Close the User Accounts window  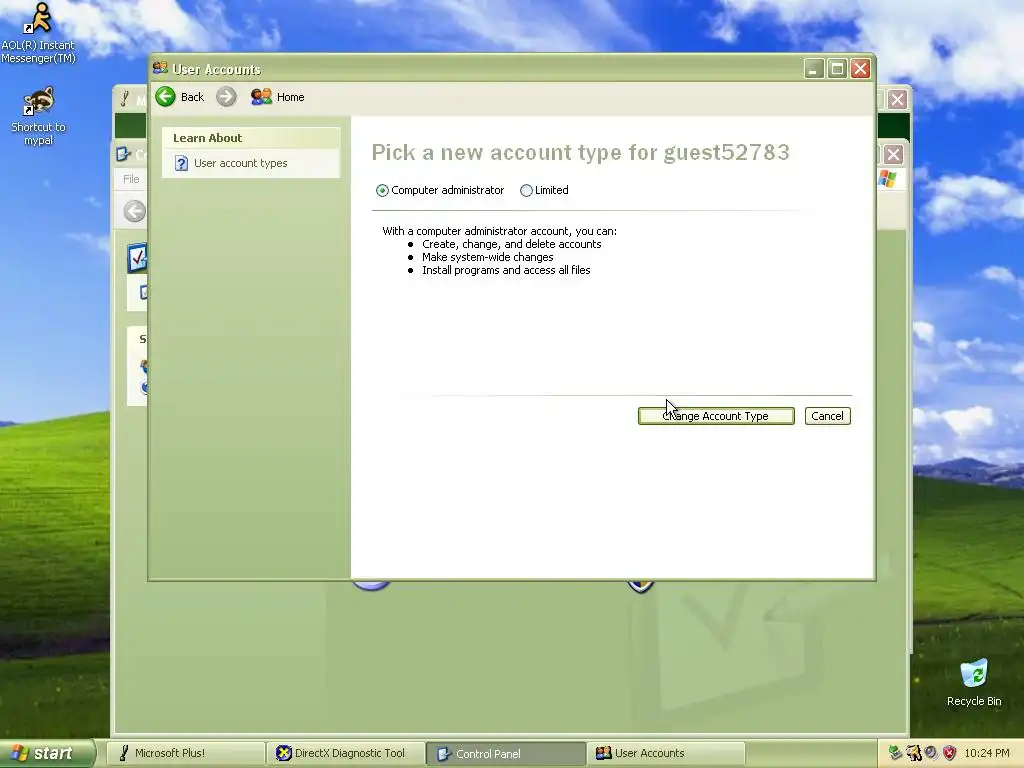(x=861, y=69)
